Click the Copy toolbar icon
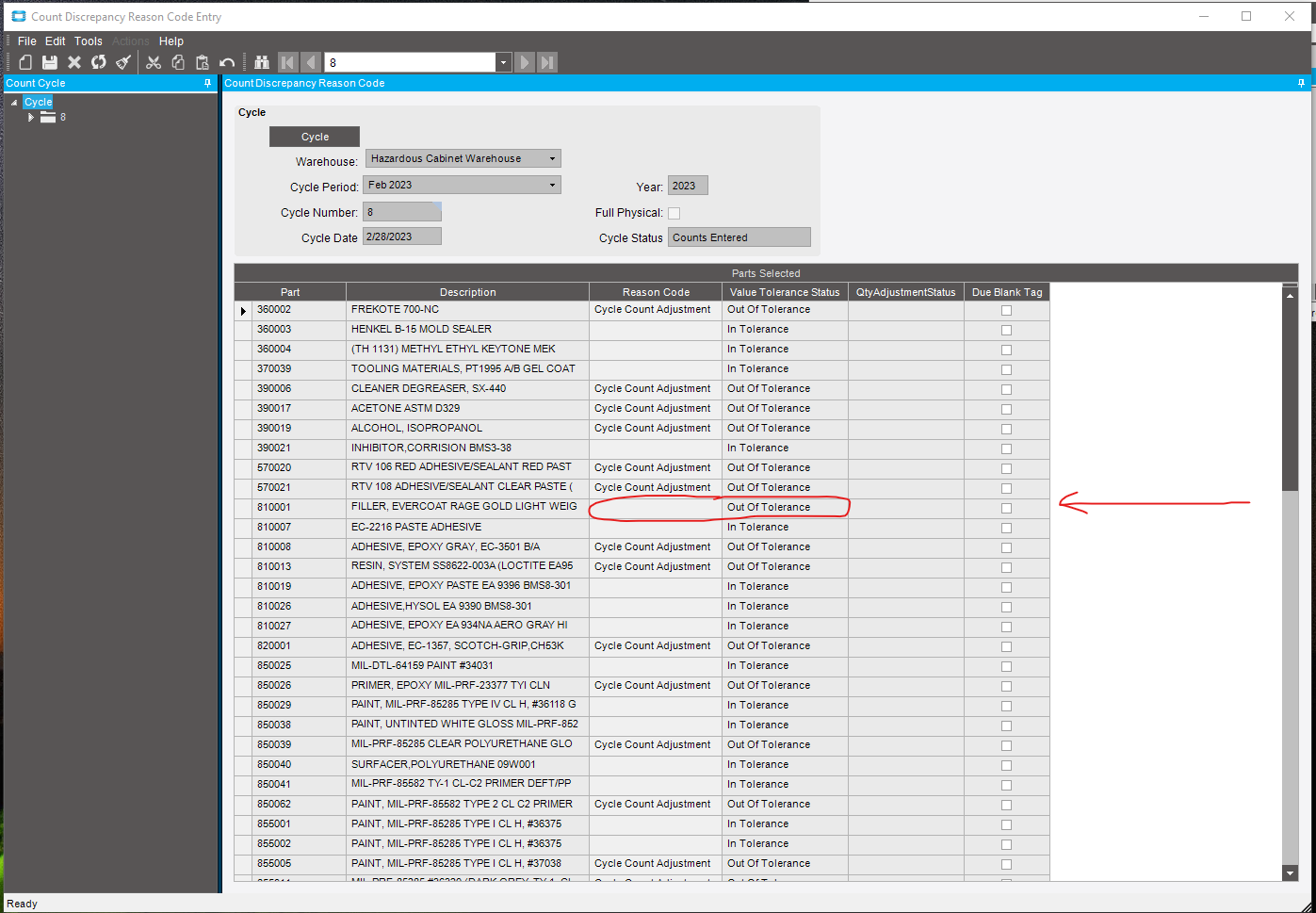Image resolution: width=1316 pixels, height=913 pixels. (x=178, y=62)
